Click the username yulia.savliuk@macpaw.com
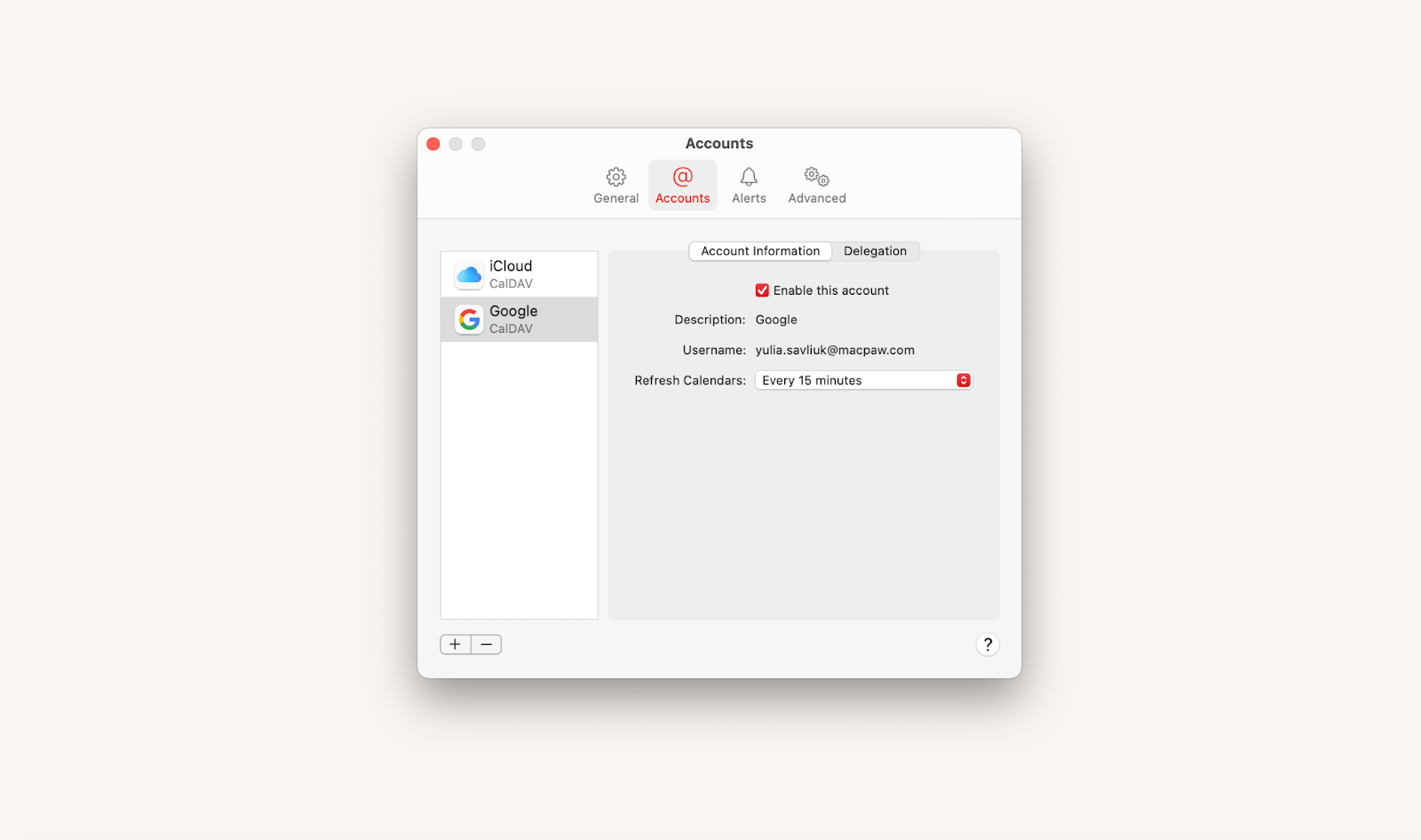Screen dimensions: 1421x840 click(835, 350)
